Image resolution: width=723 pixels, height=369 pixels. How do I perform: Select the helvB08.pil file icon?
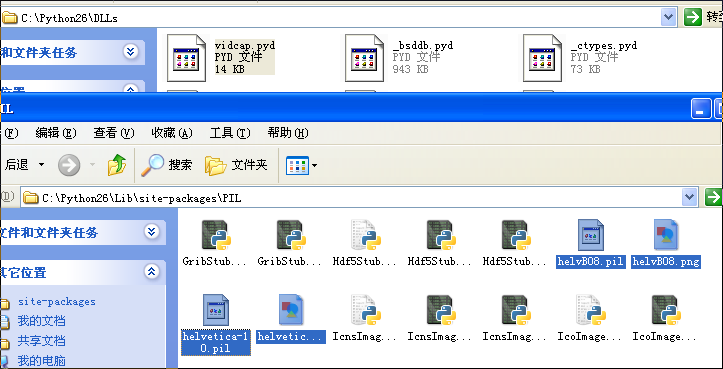591,235
